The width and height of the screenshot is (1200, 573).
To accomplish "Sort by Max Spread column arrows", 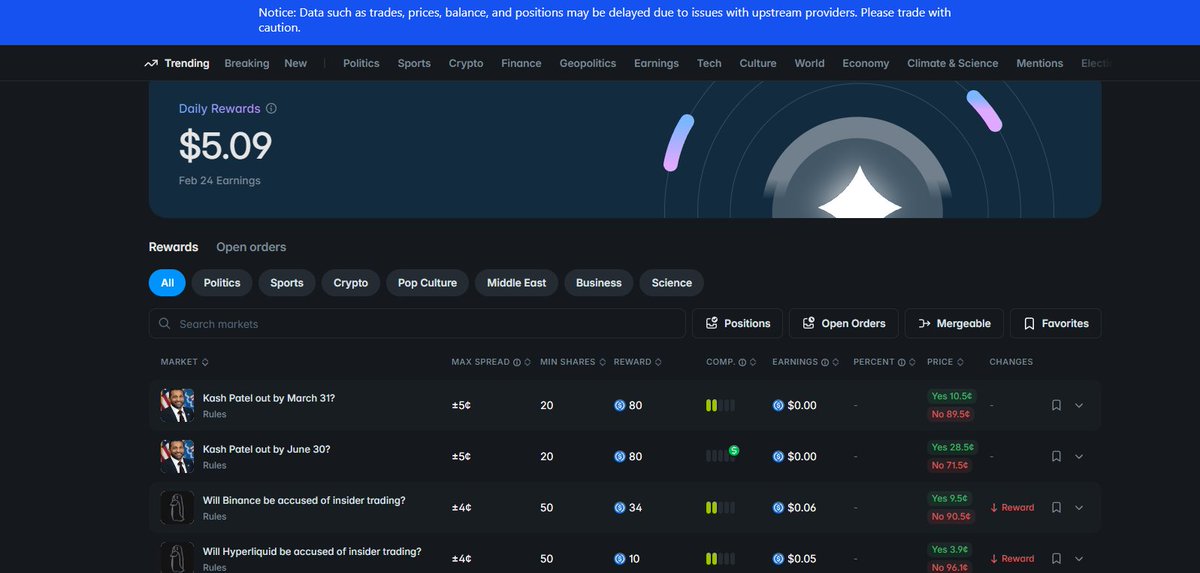I will [528, 362].
